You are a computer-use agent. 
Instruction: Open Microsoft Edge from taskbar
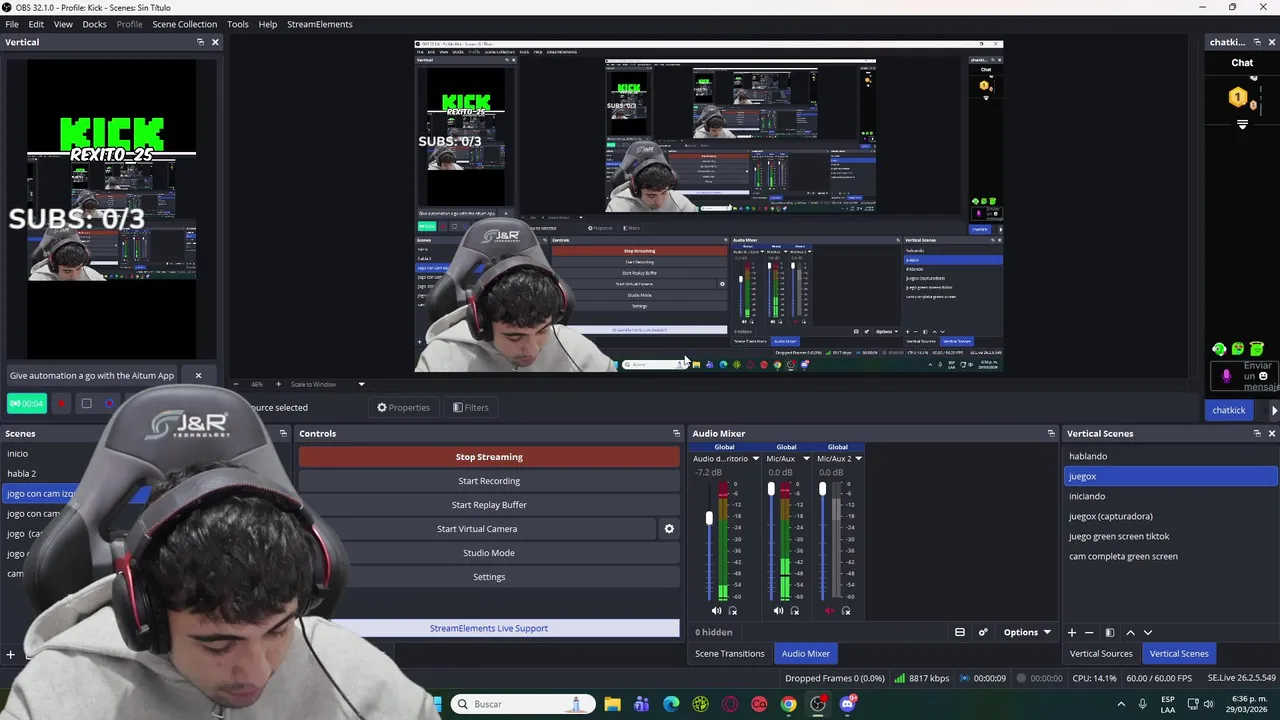tap(671, 704)
